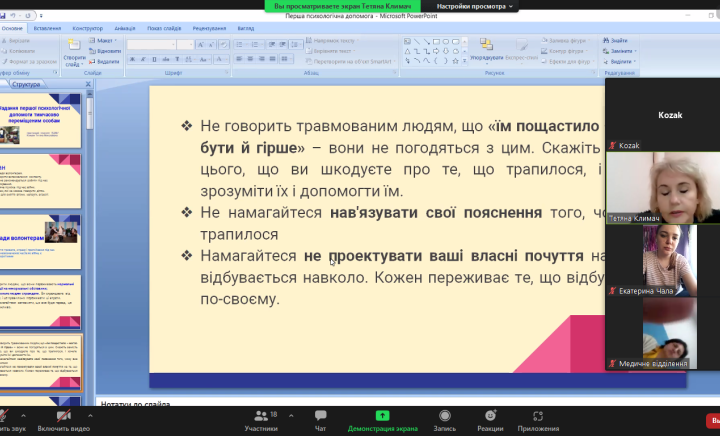Open the font color A dropdown
720x436 pixels.
coord(221,59)
